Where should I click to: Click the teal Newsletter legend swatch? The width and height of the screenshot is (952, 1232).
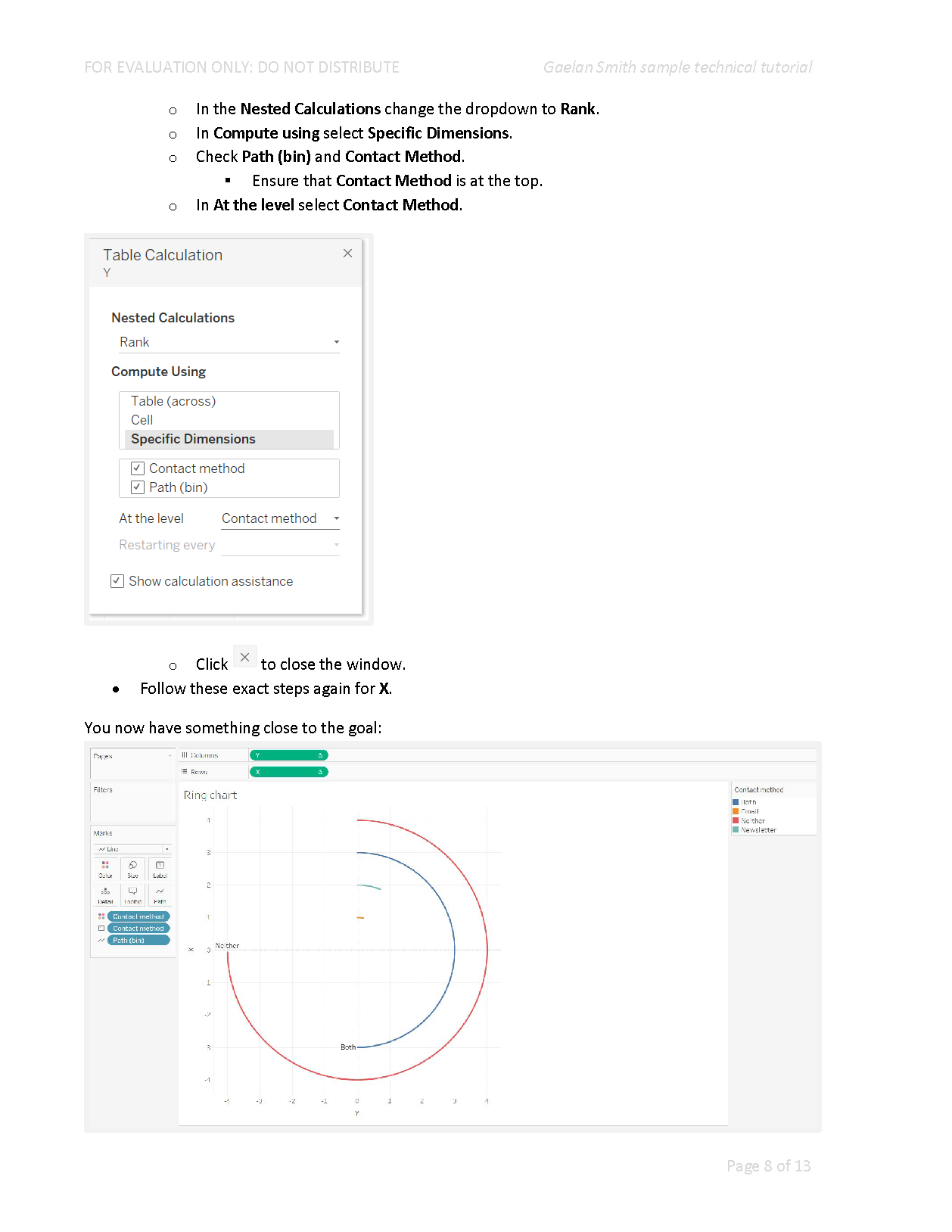pos(736,830)
